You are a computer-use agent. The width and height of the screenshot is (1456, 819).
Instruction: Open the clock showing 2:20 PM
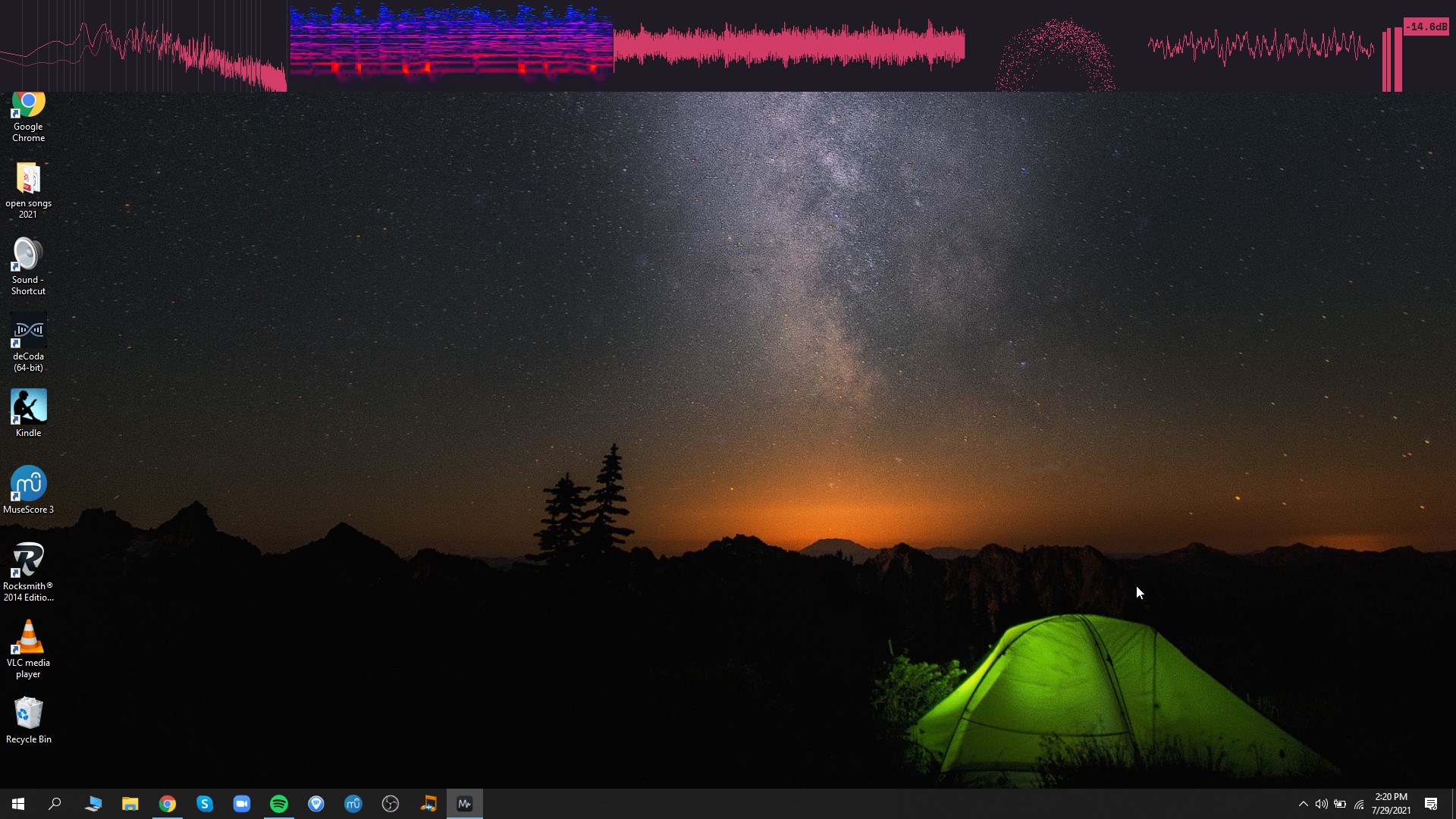[x=1391, y=804]
